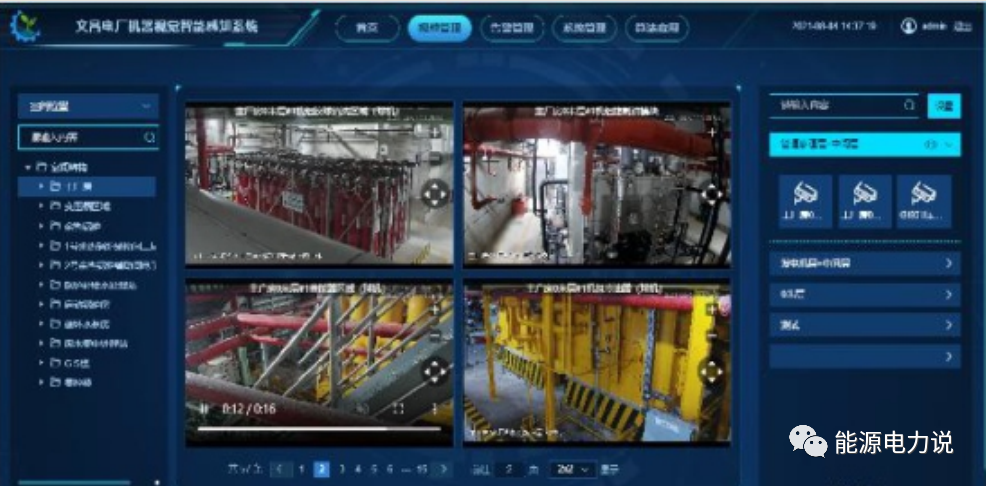Pause the video showing 0:12 / 0:16
The width and height of the screenshot is (986, 486).
point(204,409)
